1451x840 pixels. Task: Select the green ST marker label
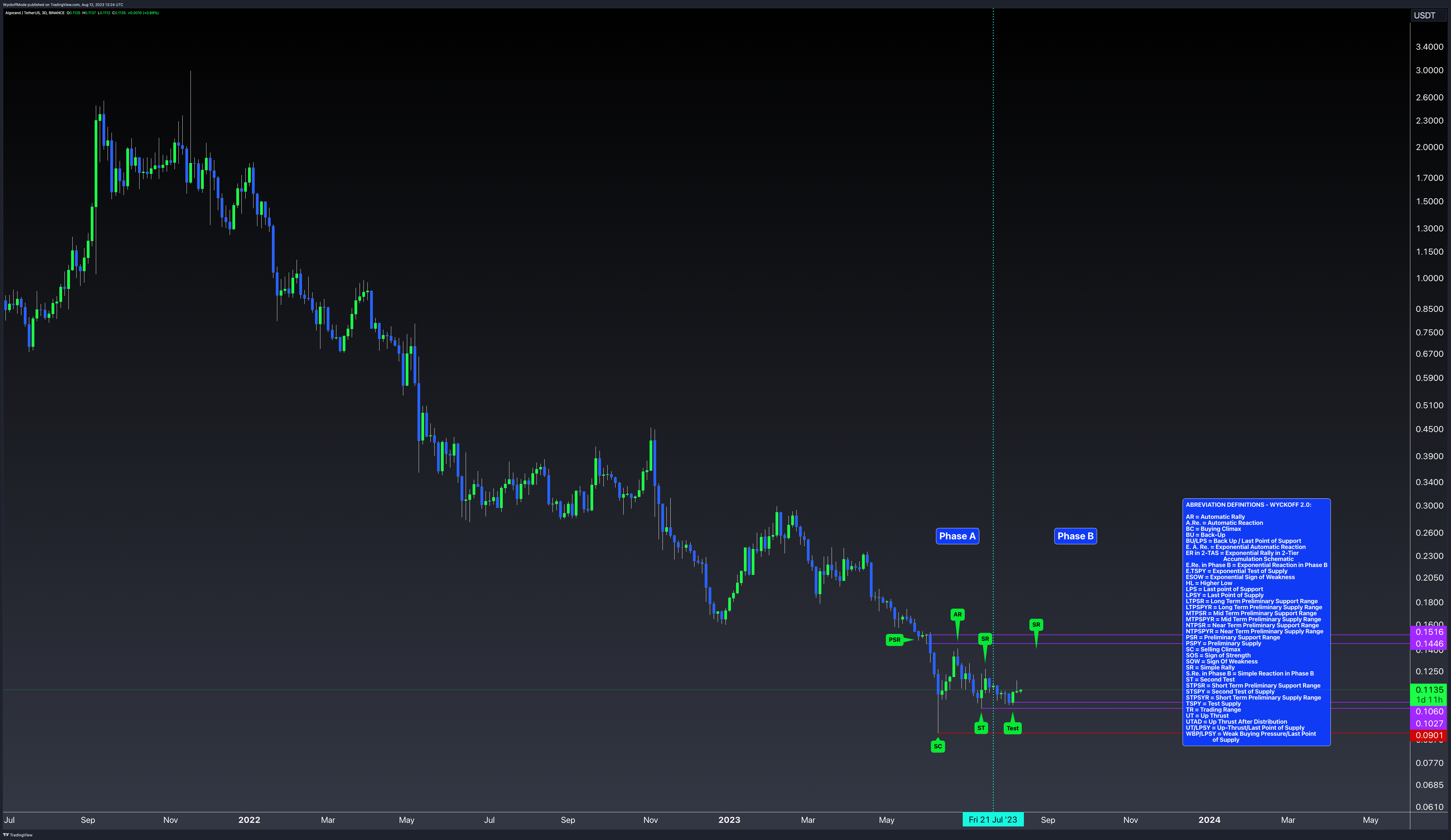[x=981, y=728]
